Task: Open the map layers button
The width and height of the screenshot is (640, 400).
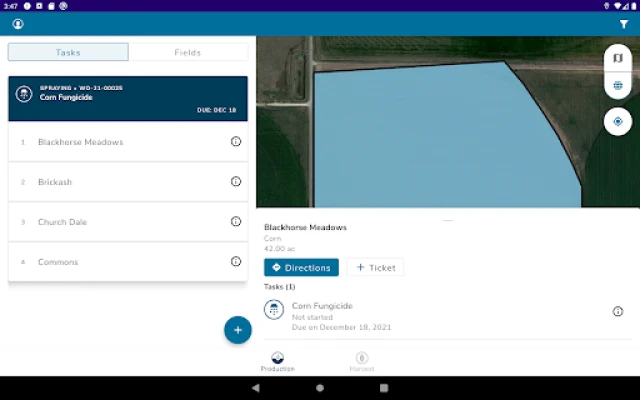Action: tap(618, 59)
